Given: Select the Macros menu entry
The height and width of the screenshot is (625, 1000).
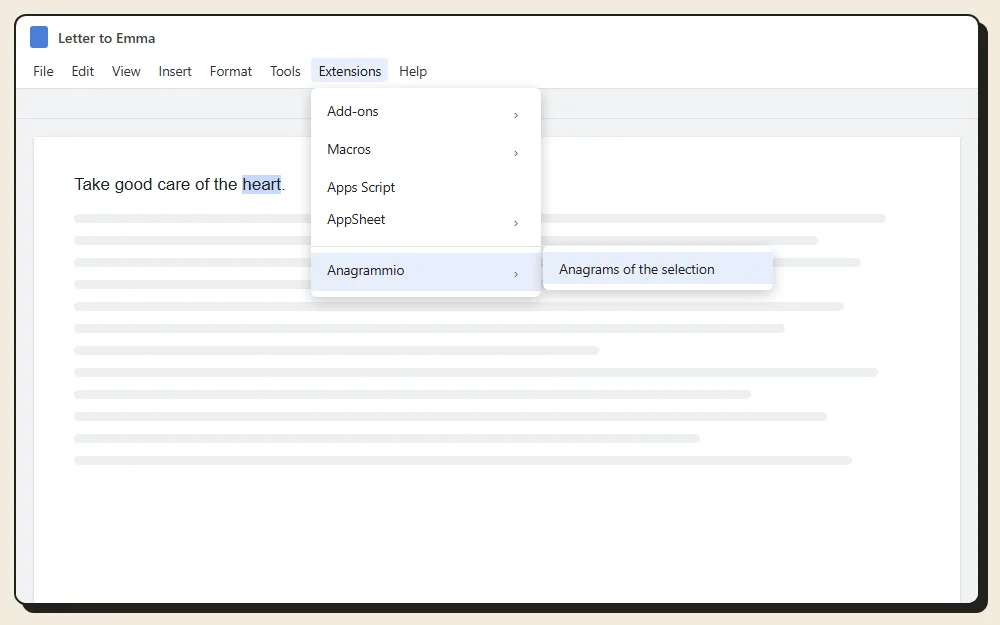Looking at the screenshot, I should tap(425, 150).
